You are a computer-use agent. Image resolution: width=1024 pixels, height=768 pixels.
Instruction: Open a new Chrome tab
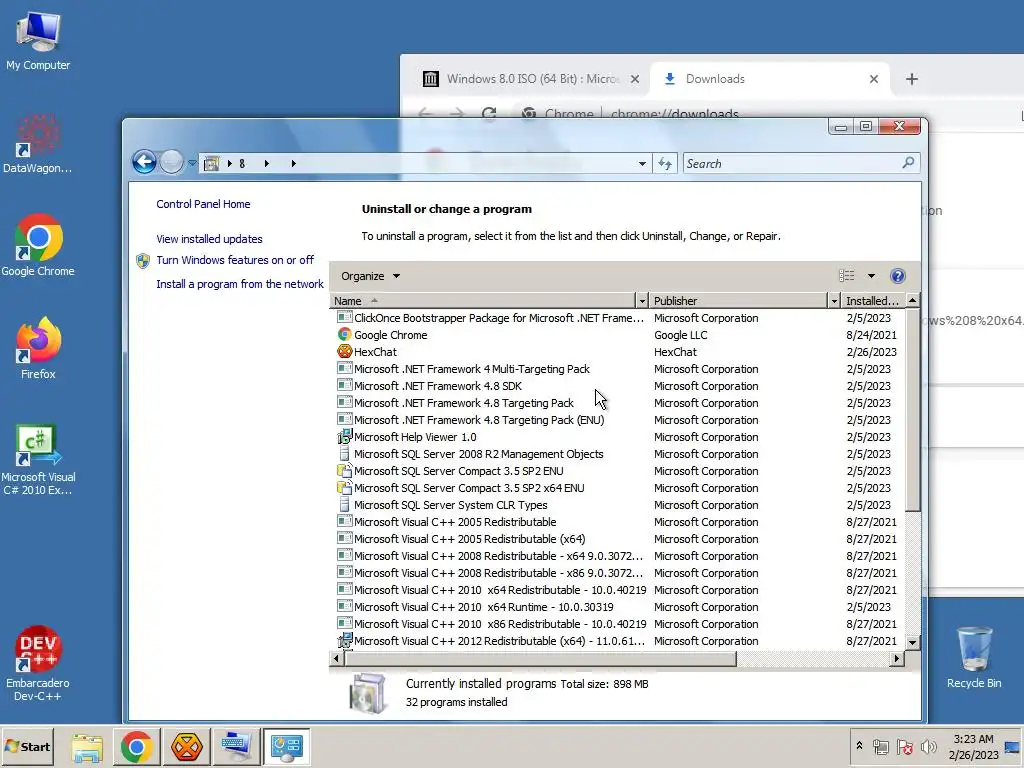912,79
